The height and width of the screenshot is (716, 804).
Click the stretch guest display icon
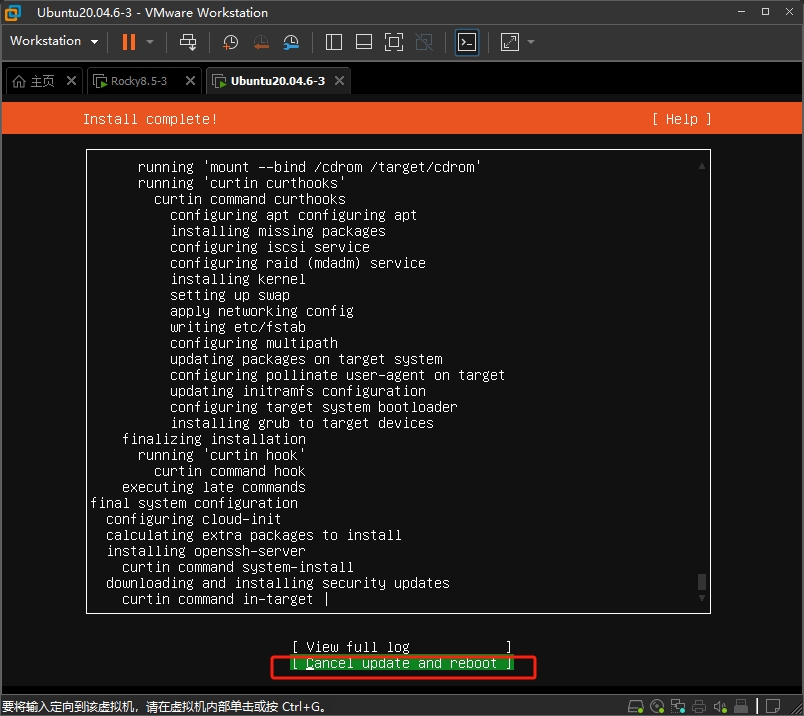(510, 42)
